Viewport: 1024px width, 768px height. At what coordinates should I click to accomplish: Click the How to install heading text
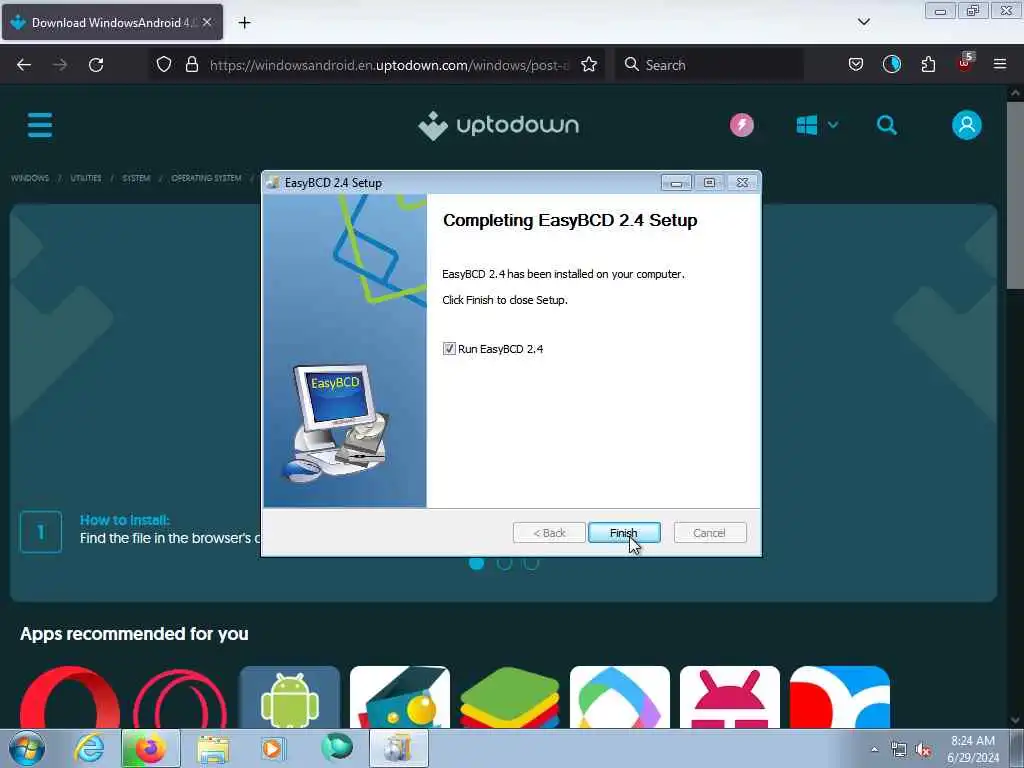(125, 520)
